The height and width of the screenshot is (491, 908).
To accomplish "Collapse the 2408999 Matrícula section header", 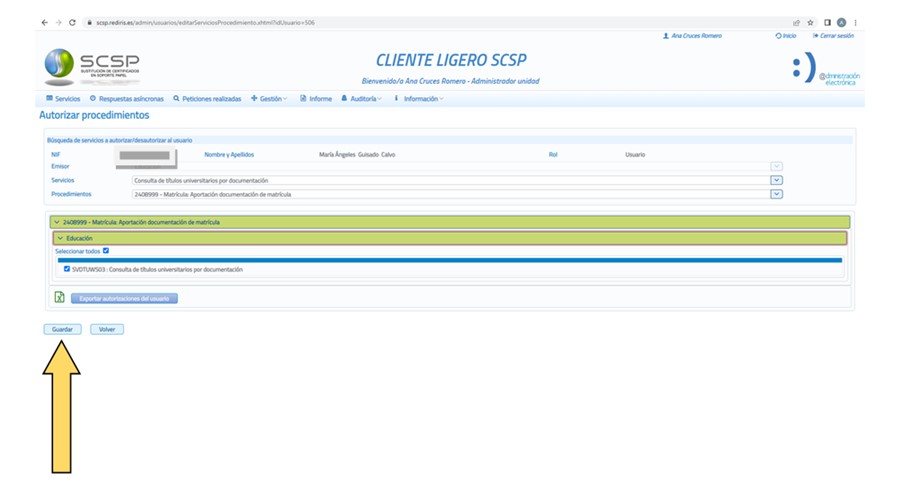I will pos(450,222).
